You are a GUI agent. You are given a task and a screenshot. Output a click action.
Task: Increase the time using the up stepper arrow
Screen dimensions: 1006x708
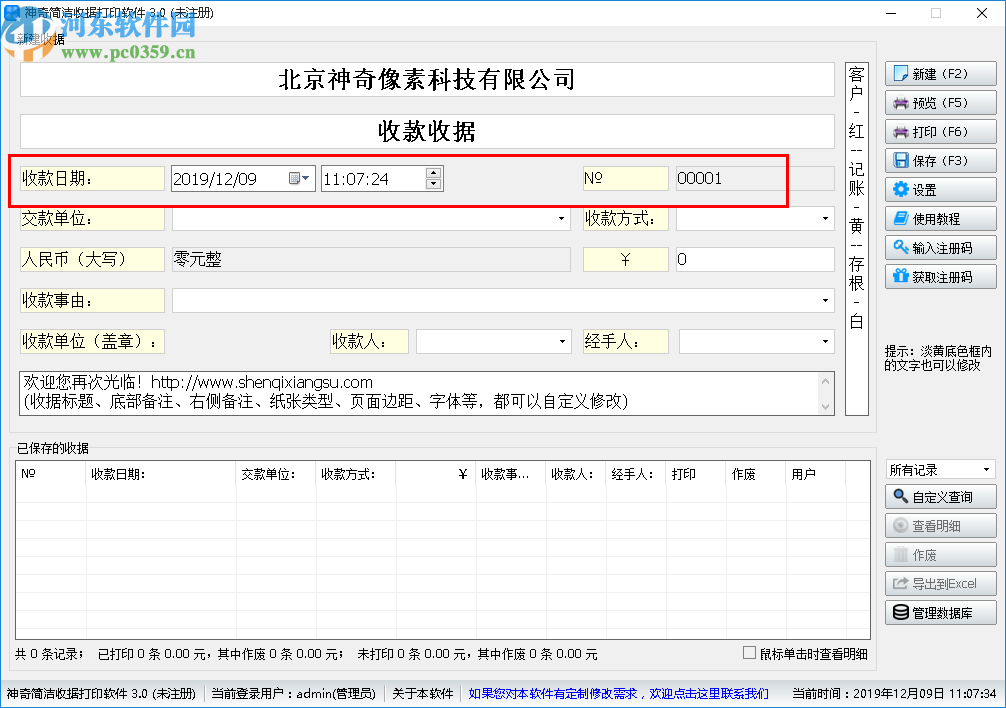point(432,172)
